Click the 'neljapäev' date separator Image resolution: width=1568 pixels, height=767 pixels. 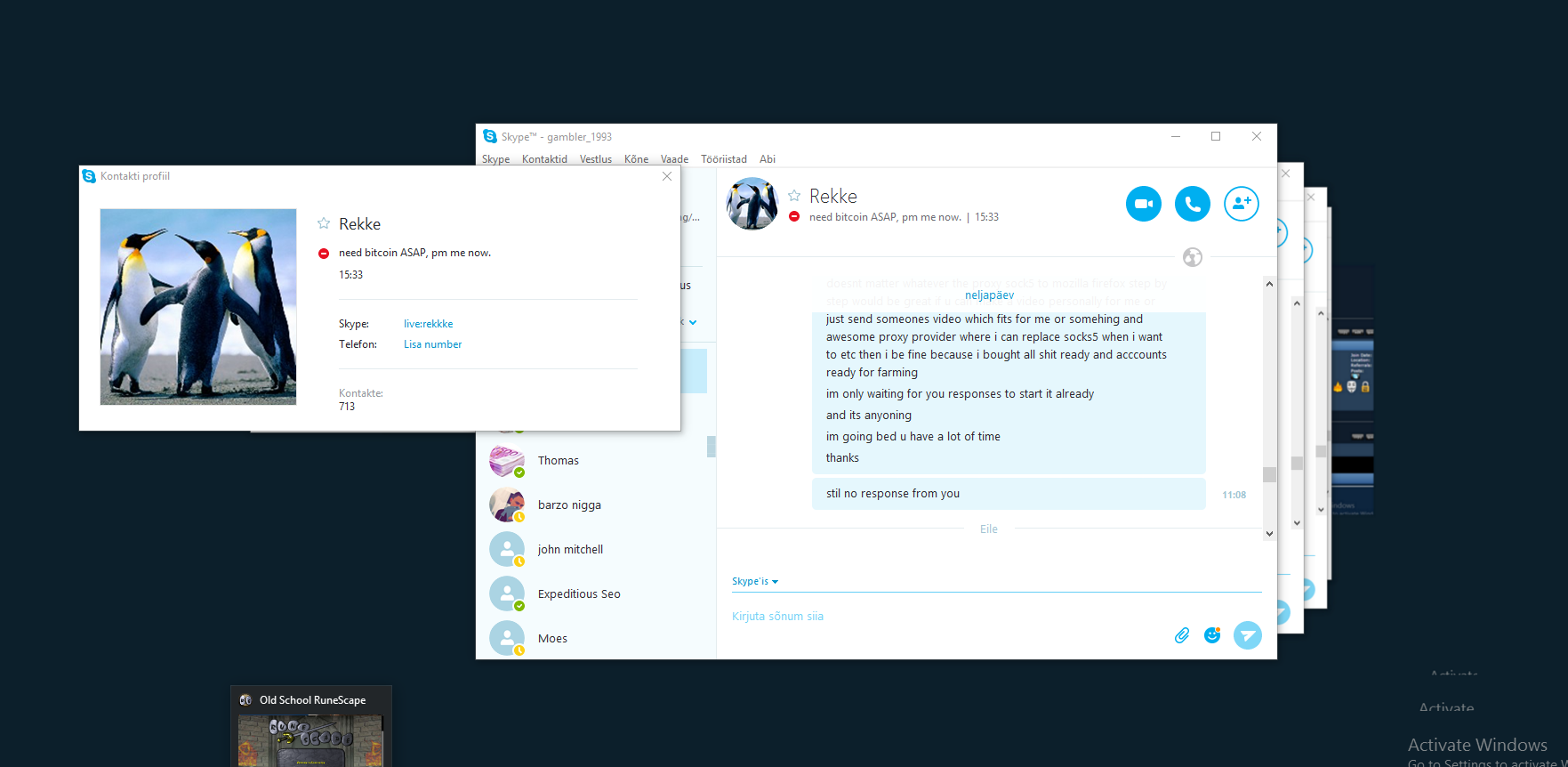pyautogui.click(x=989, y=295)
